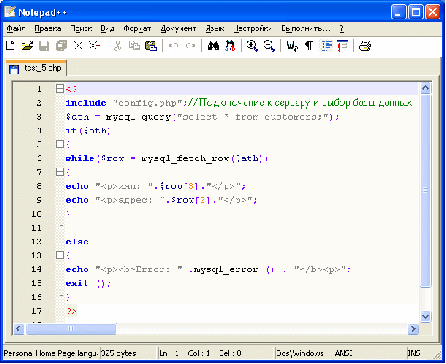The height and width of the screenshot is (364, 446).
Task: Click the language type field in the status bar
Action: point(51,353)
